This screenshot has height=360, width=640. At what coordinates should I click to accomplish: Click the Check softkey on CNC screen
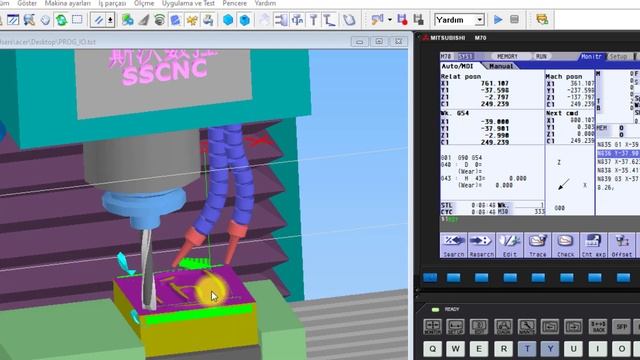coord(565,246)
